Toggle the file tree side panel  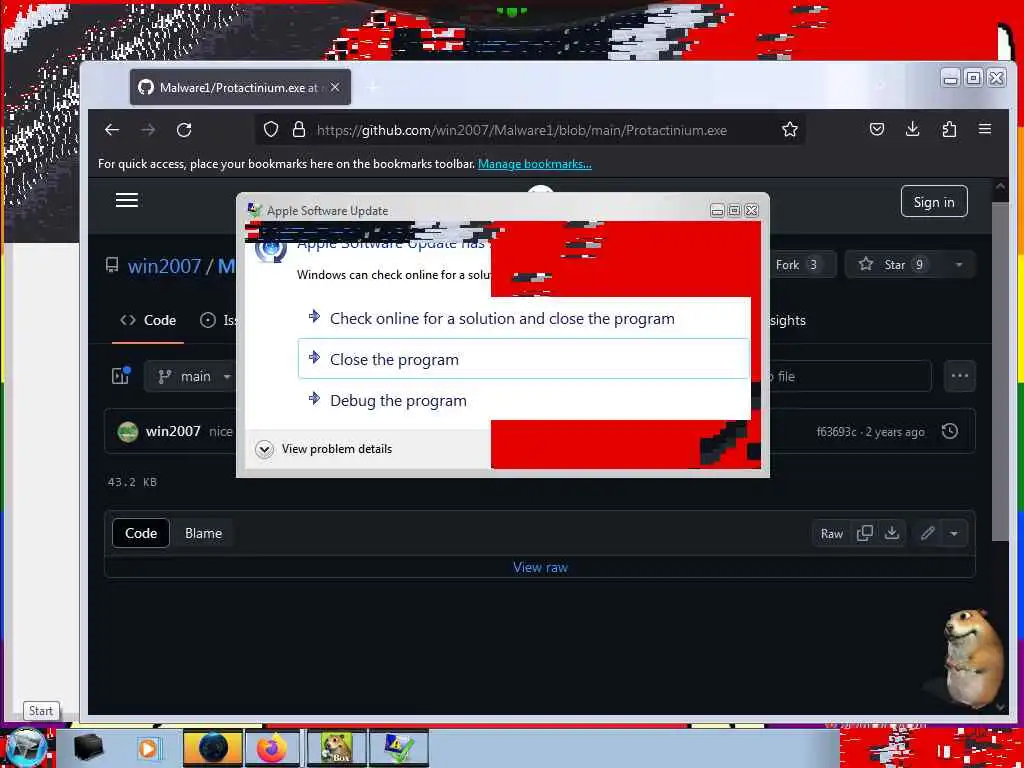coord(121,376)
